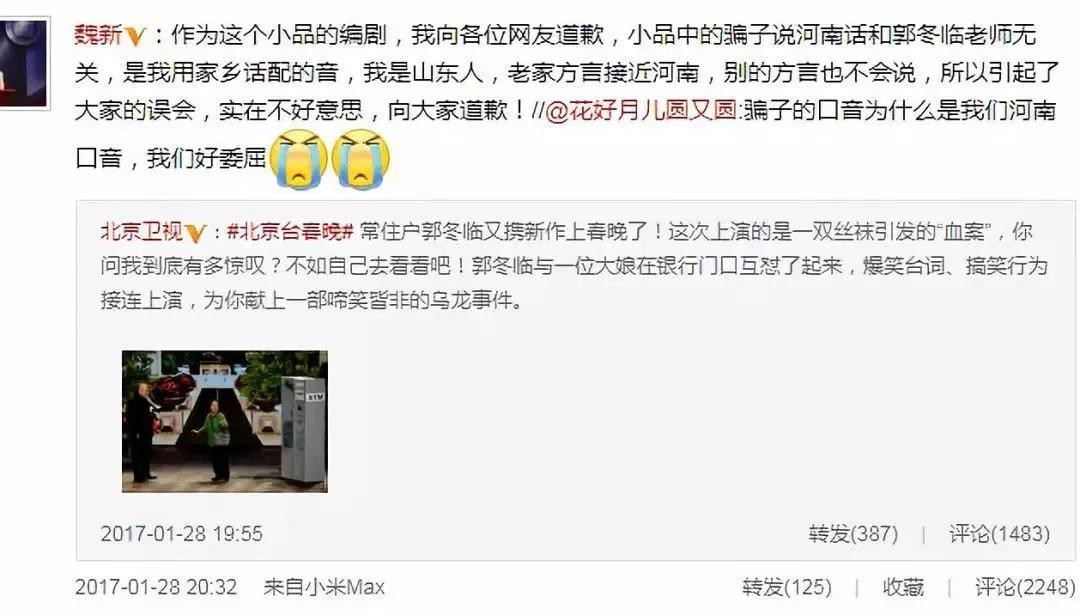
Task: Open original post timestamp 2017-01-28 19:55
Action: click(182, 534)
